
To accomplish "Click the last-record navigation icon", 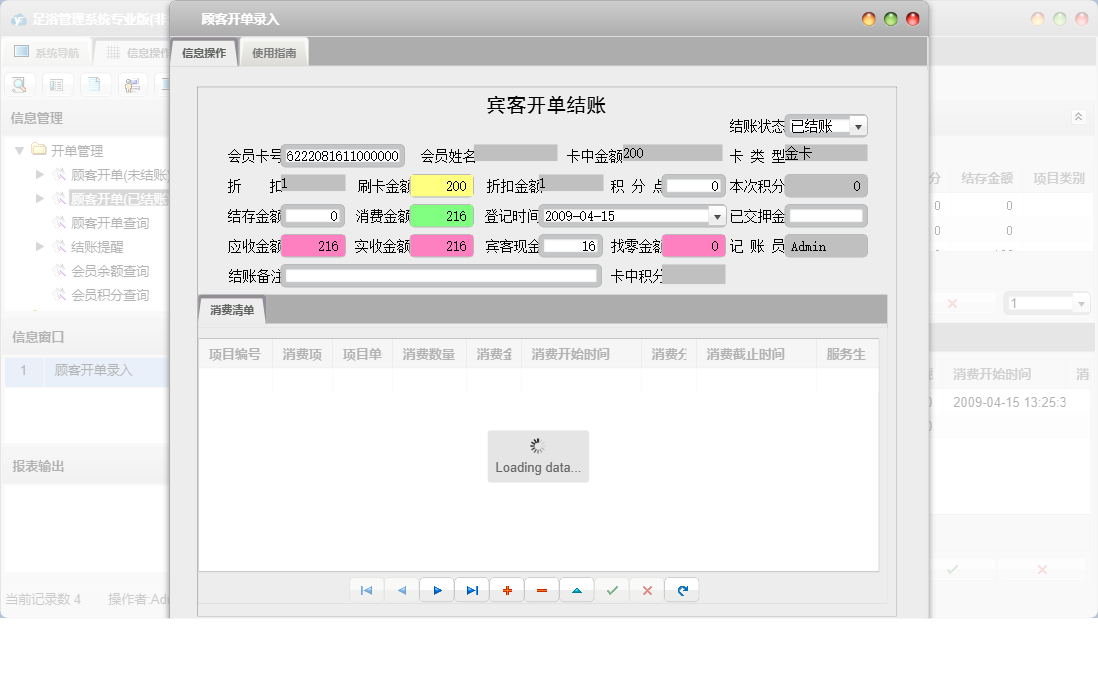I will point(472,590).
